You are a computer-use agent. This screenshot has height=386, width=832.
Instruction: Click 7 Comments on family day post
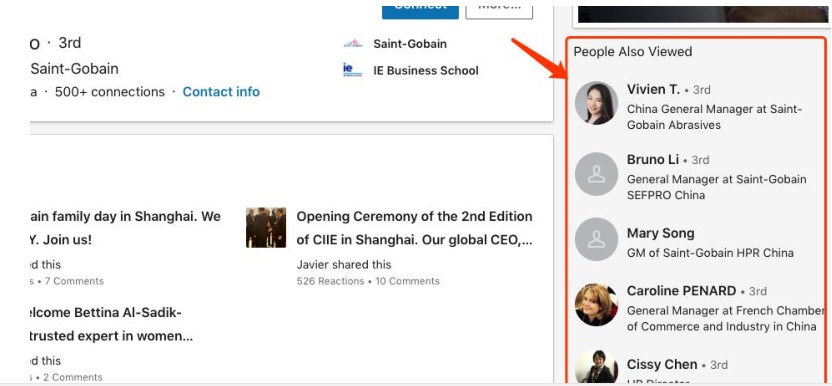[x=74, y=281]
